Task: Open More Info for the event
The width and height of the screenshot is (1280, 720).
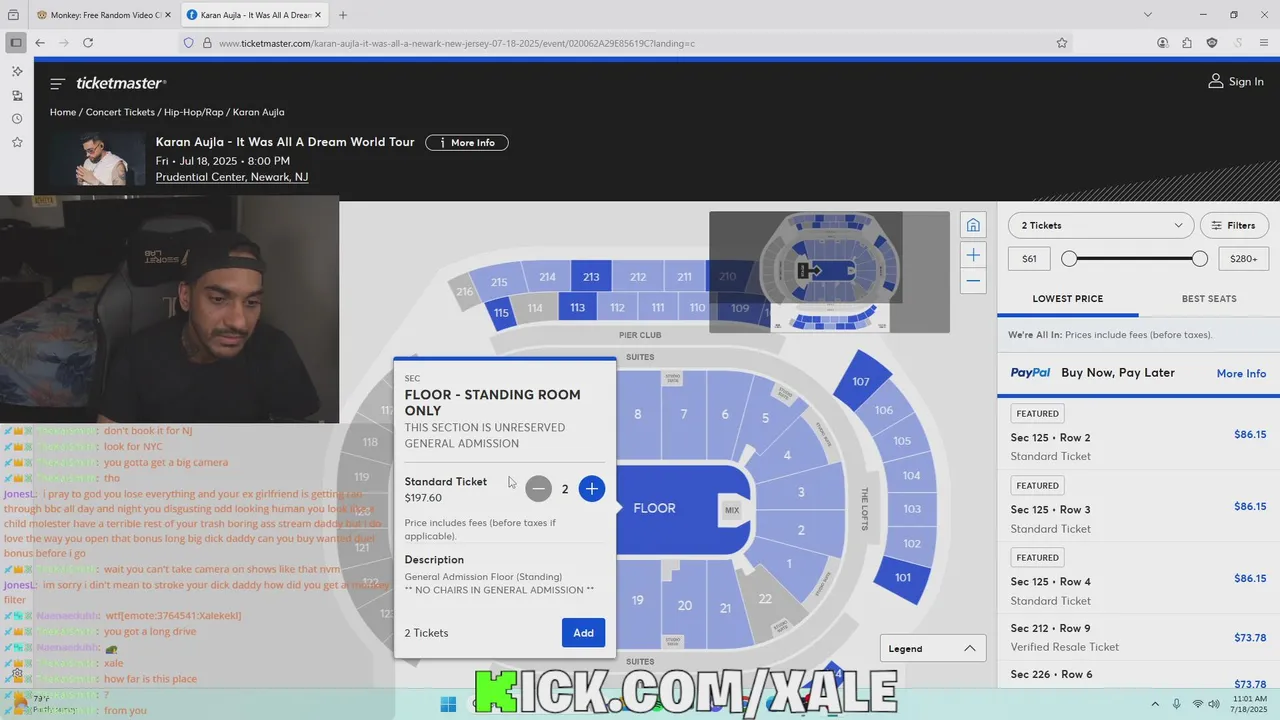Action: click(x=467, y=143)
